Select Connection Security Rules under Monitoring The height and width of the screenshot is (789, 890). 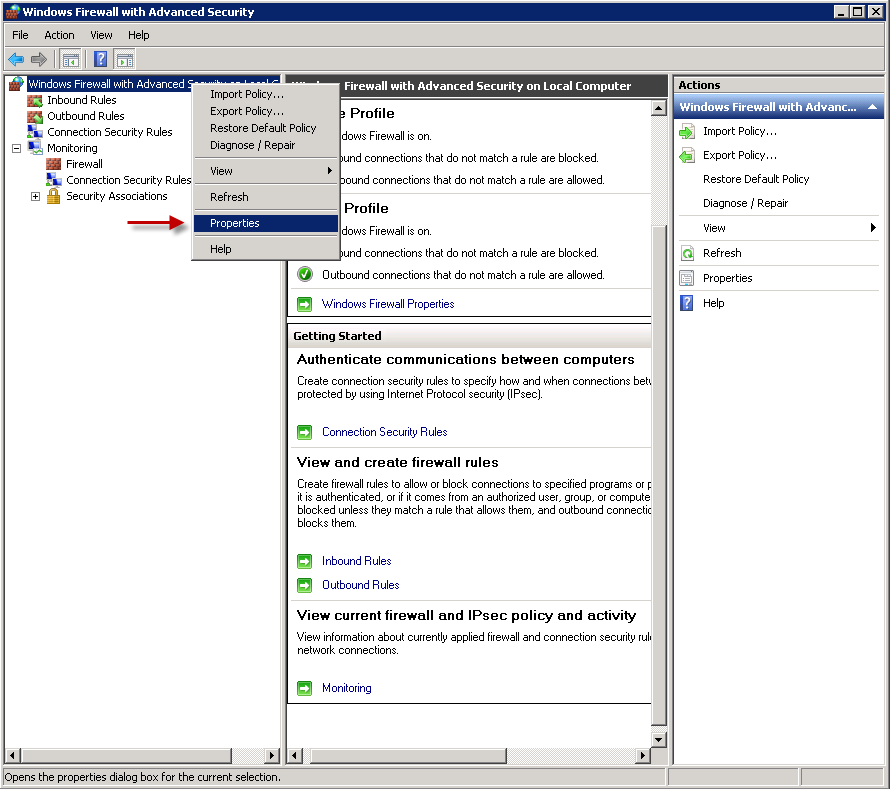tap(128, 181)
